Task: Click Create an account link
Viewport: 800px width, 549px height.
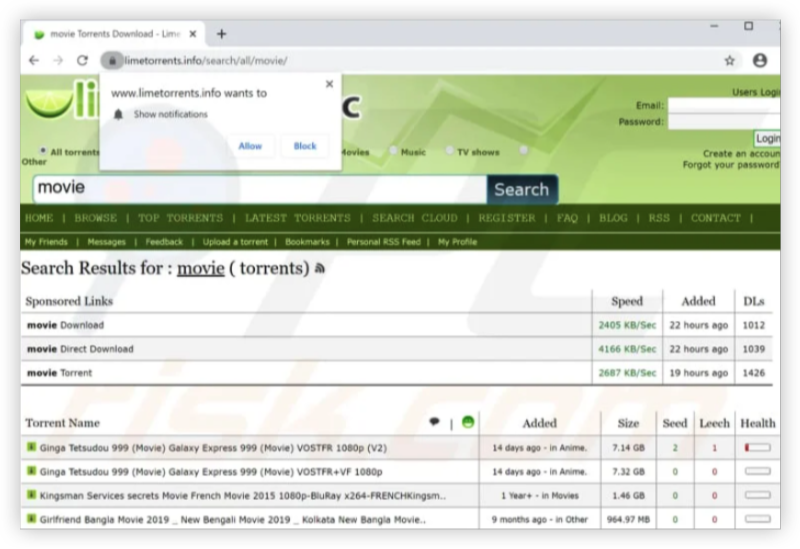Action: pyautogui.click(x=741, y=154)
